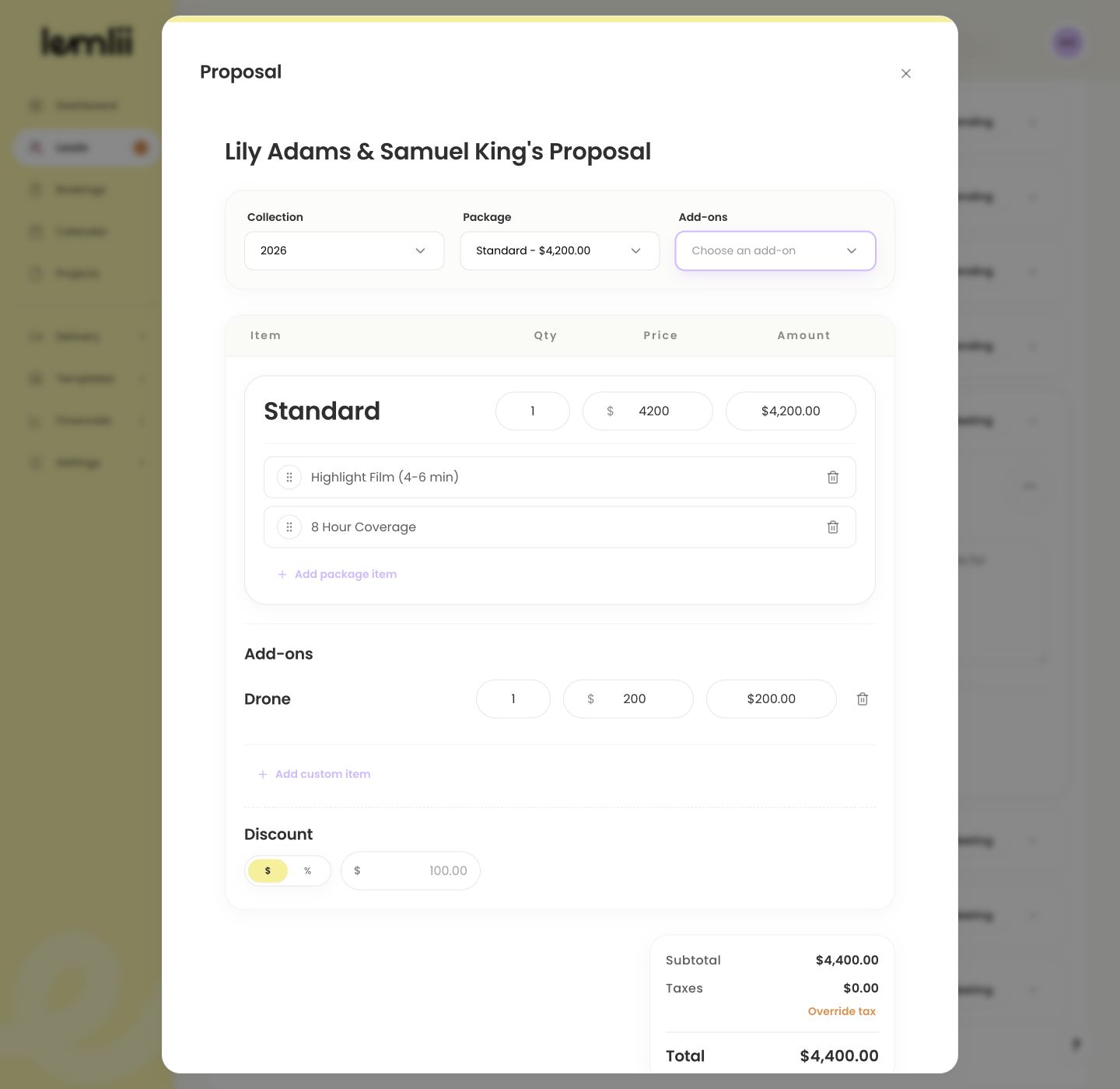1120x1089 pixels.
Task: Click the Subtotal value $4,400.00
Action: click(x=847, y=960)
